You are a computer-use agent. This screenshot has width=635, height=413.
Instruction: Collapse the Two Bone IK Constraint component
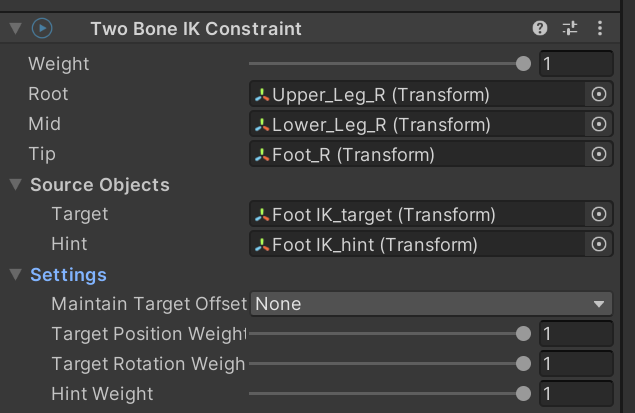click(14, 28)
